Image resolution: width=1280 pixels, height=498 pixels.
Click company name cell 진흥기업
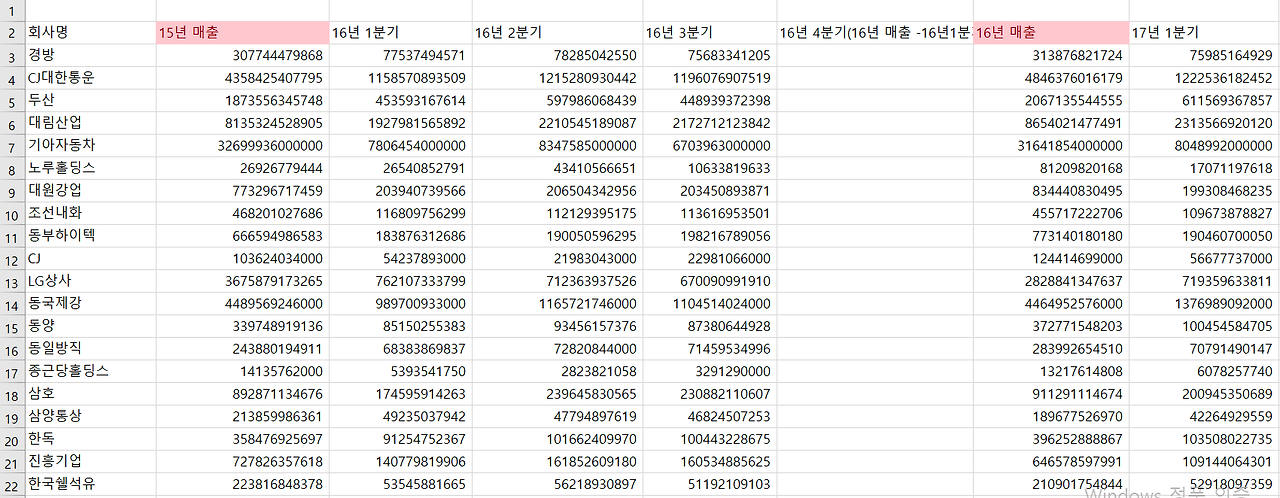pos(90,460)
